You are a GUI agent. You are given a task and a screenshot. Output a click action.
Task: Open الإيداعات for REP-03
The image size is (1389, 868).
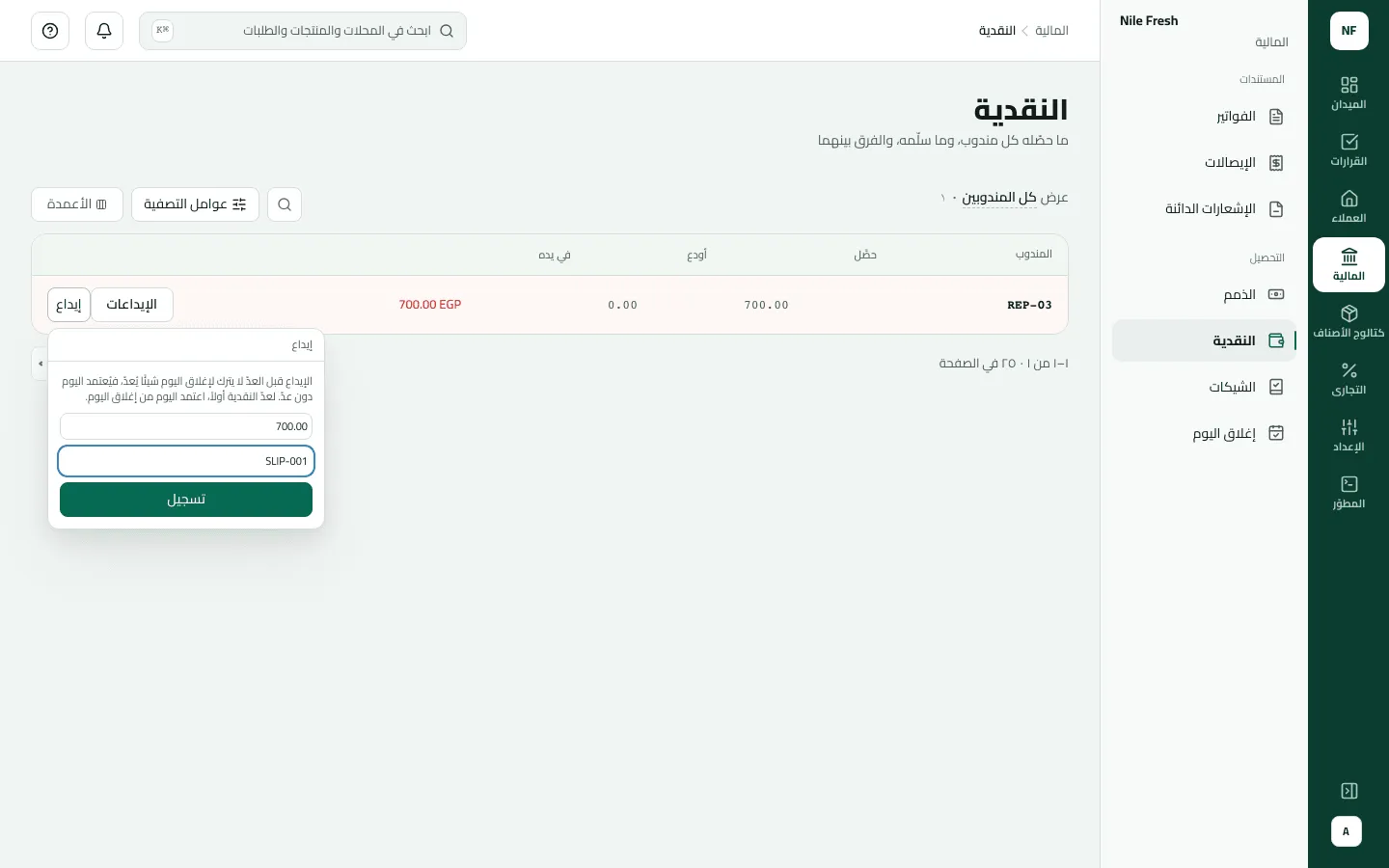pos(132,305)
